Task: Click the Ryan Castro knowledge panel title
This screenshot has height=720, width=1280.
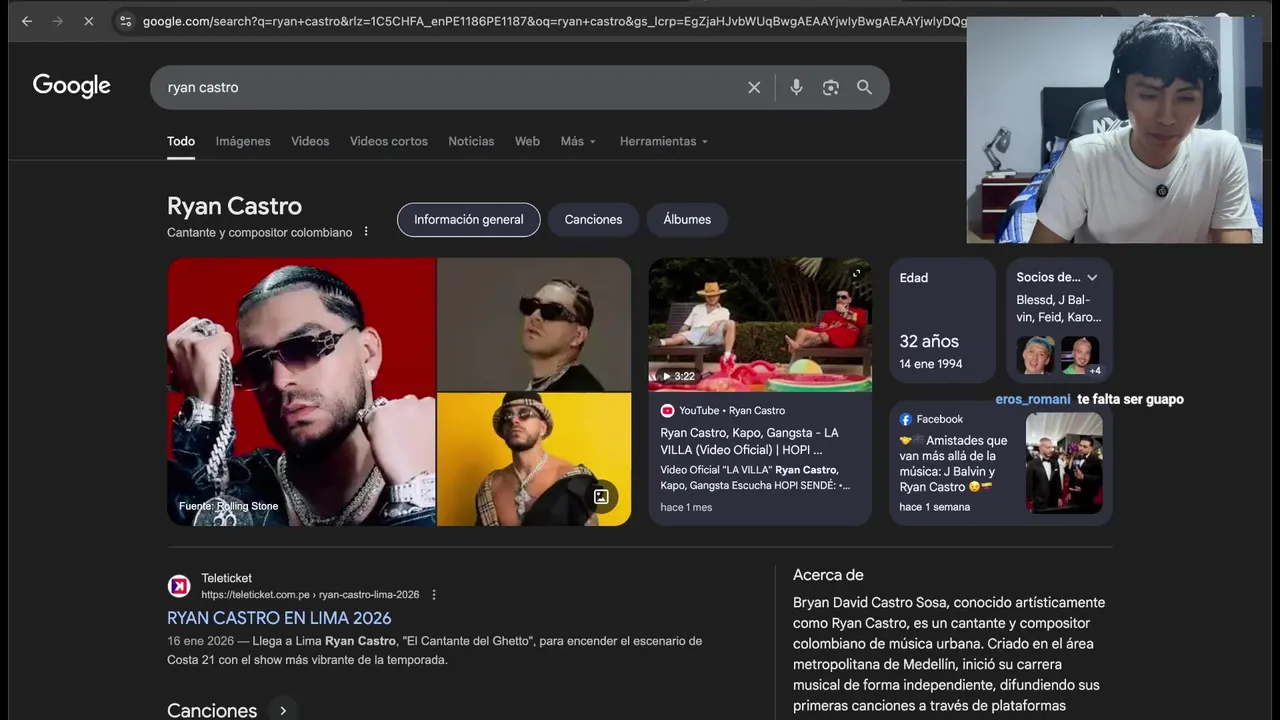Action: [x=234, y=206]
